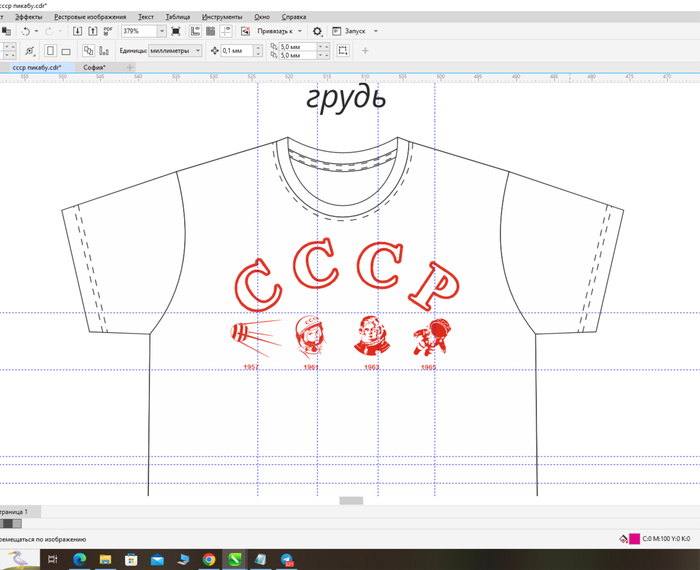Screen dimensions: 700x570
Task: Open the units dropdown showing миллиметры
Action: point(175,51)
